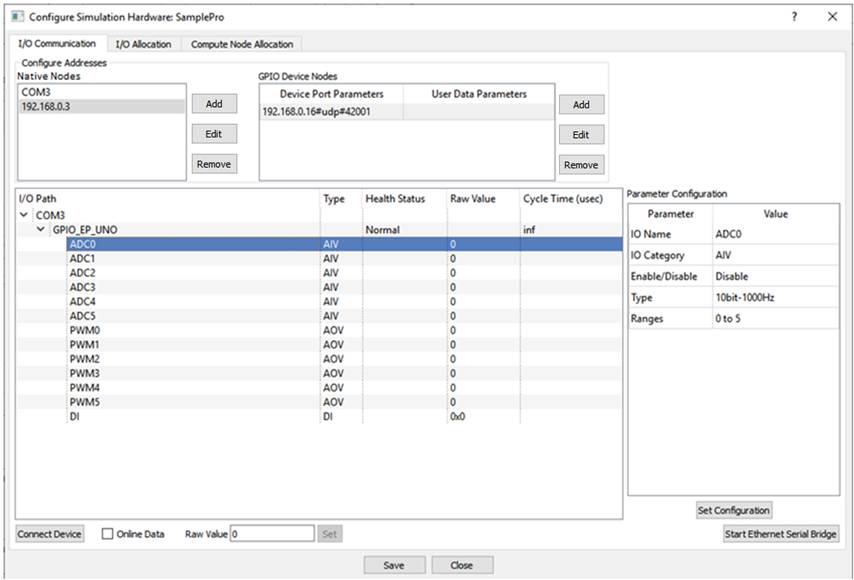Collapse the GPIO_EP_UNO tree node

(x=40, y=230)
